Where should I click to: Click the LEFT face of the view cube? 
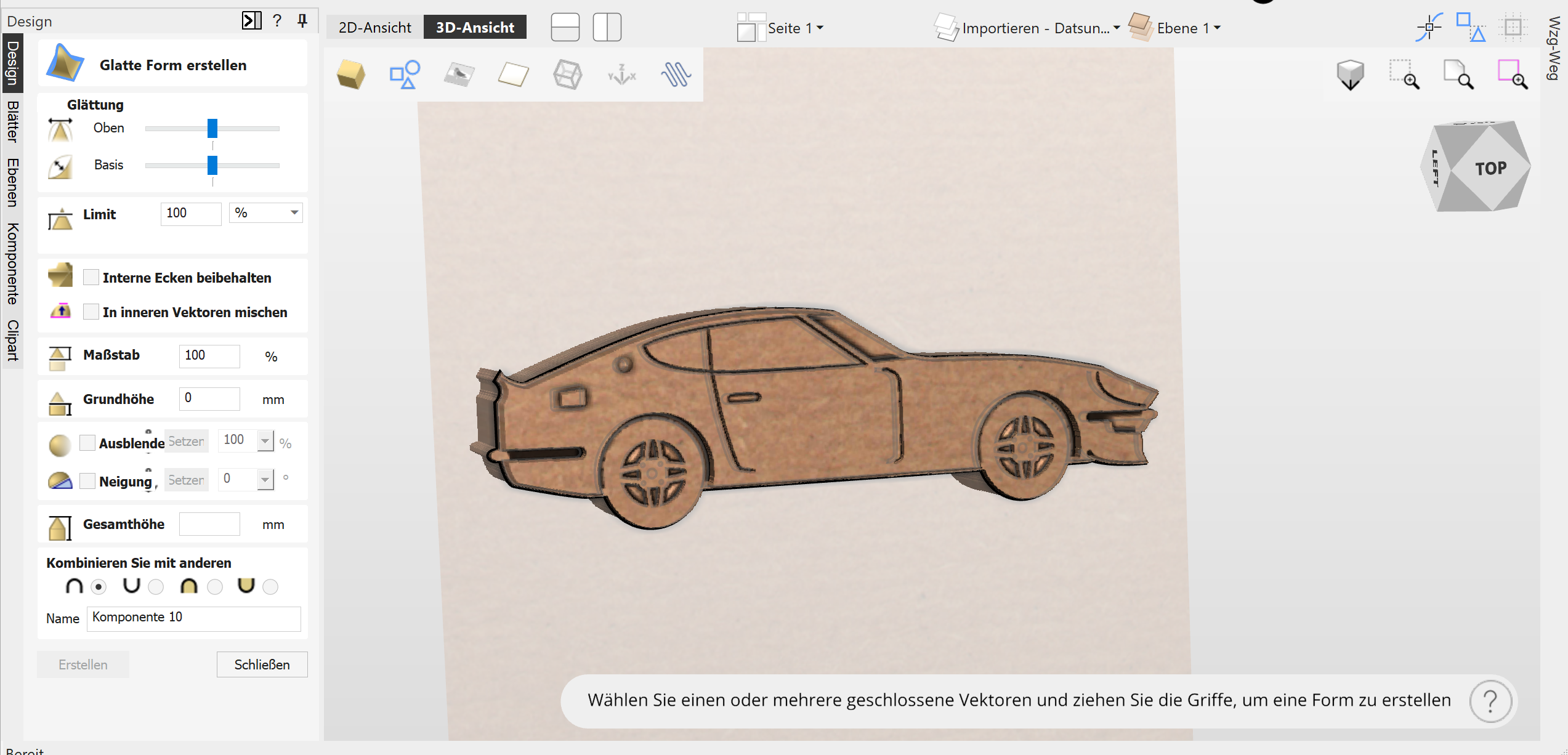[x=1435, y=168]
